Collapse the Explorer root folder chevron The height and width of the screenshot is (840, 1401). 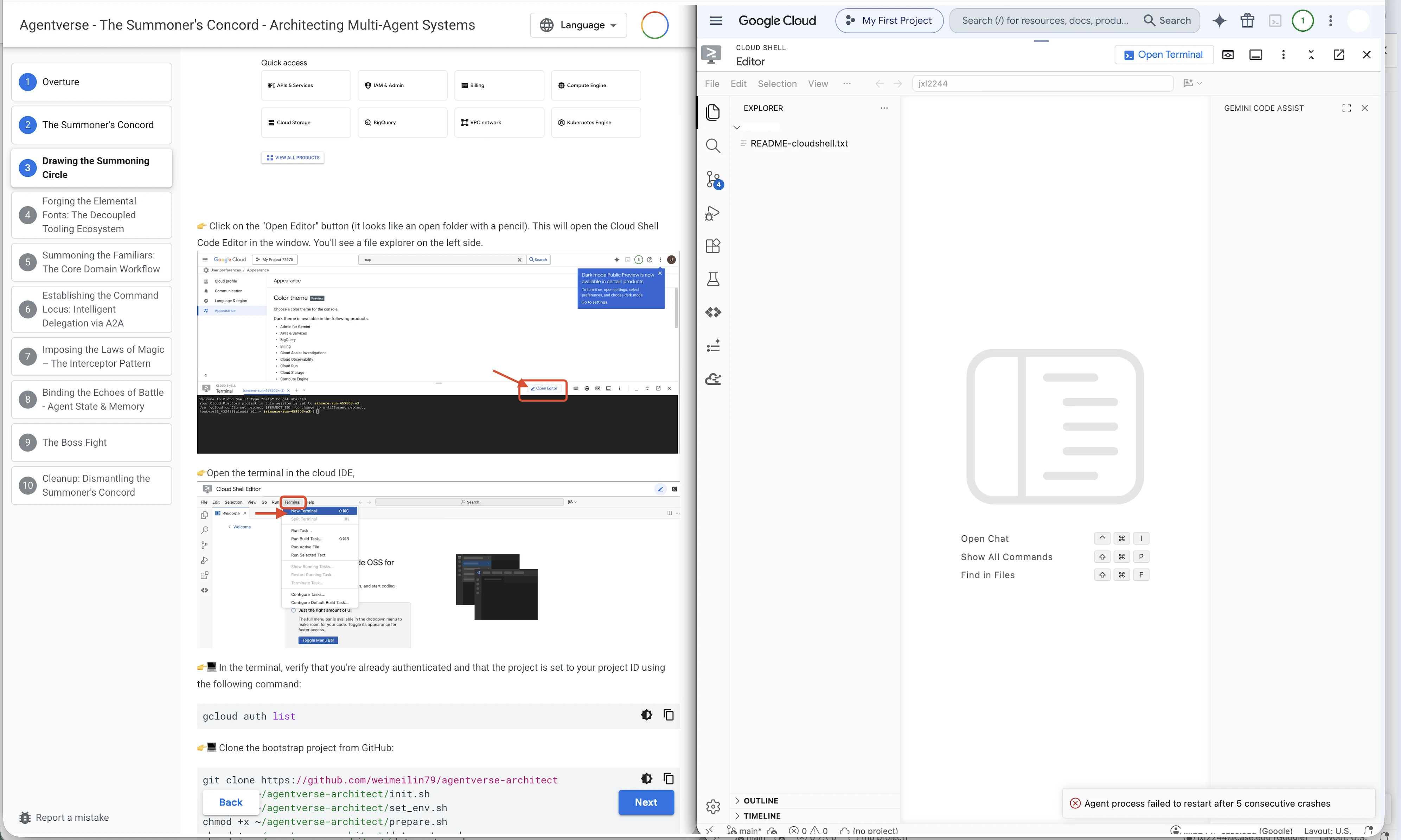737,127
